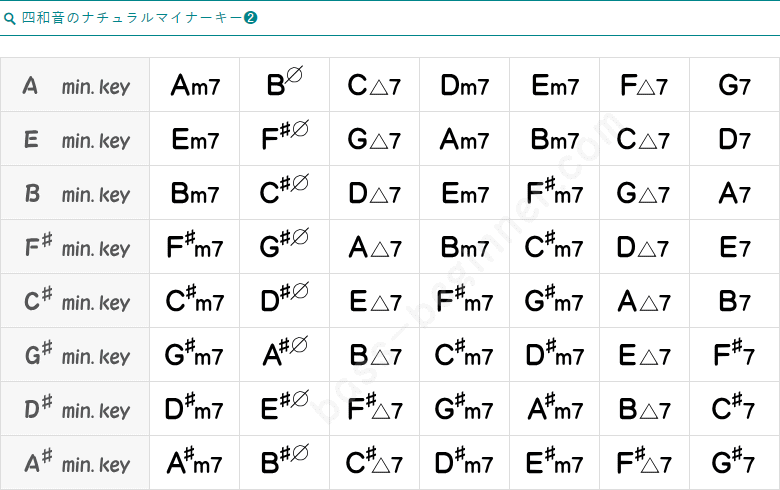780x490 pixels.
Task: Click the D7 chord in E minor row
Action: (x=734, y=140)
